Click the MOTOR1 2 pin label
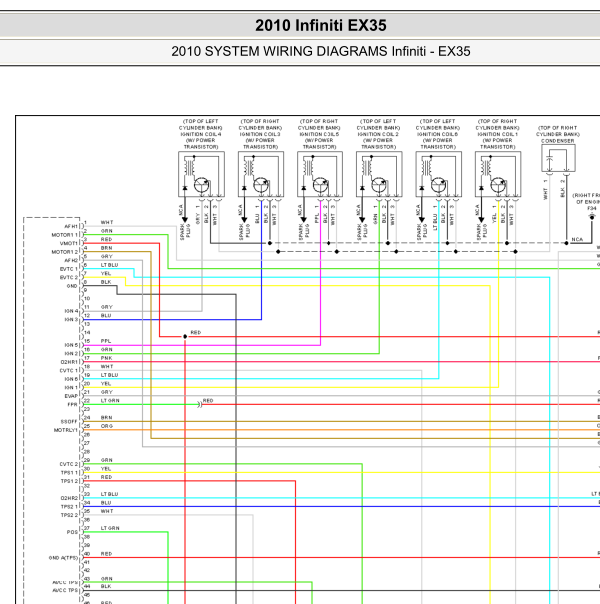Viewport: 600px width, 604px height. [65, 252]
